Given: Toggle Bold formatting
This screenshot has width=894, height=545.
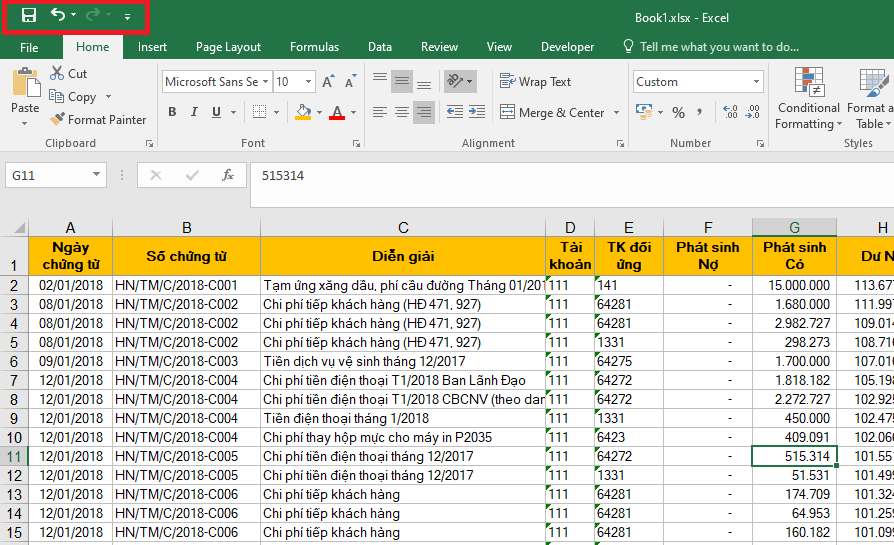Looking at the screenshot, I should click(x=172, y=113).
